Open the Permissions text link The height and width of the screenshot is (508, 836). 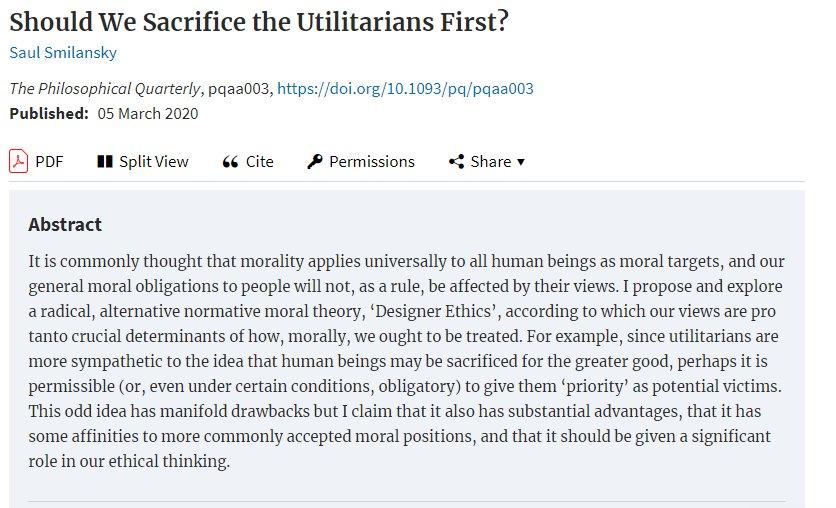click(372, 162)
